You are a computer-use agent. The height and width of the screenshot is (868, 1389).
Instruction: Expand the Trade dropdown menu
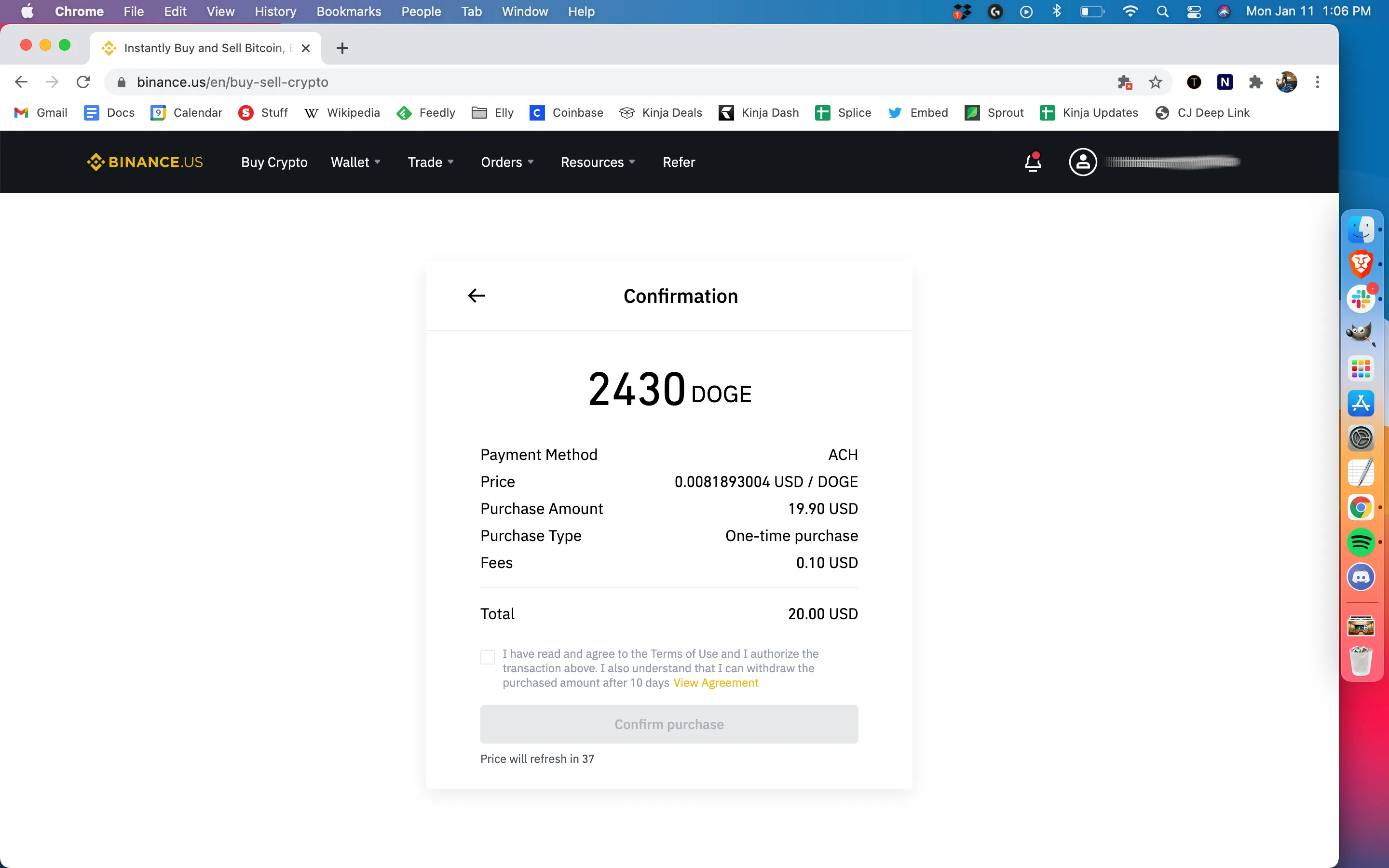(430, 162)
